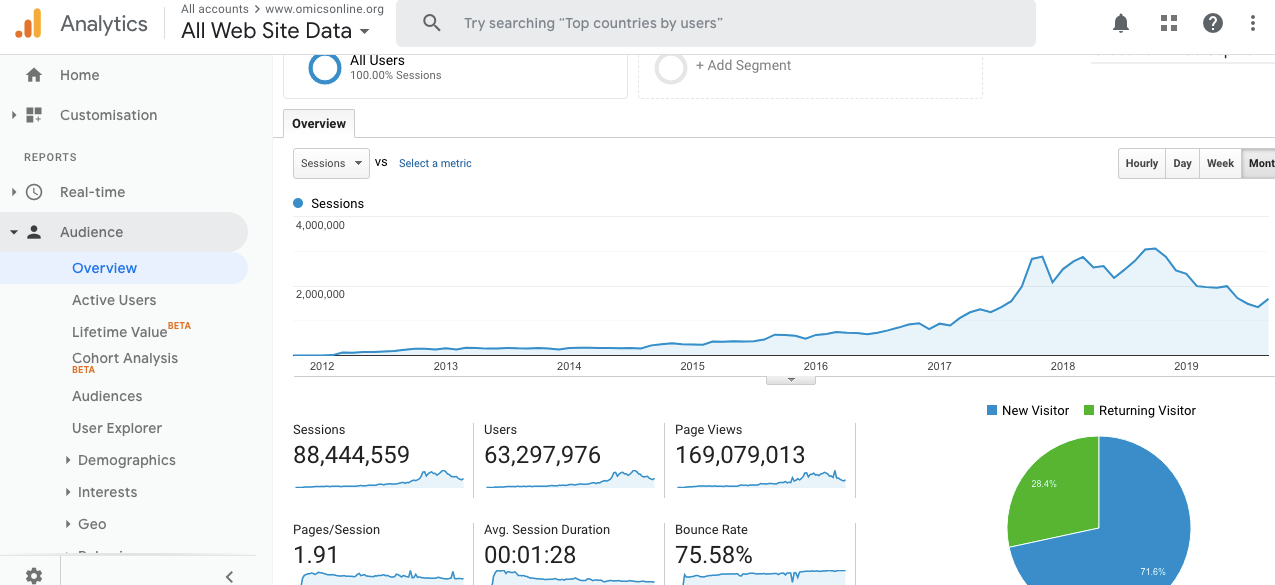Click the 1.91 Pages/Session value
The width and height of the screenshot is (1275, 585).
(x=316, y=555)
